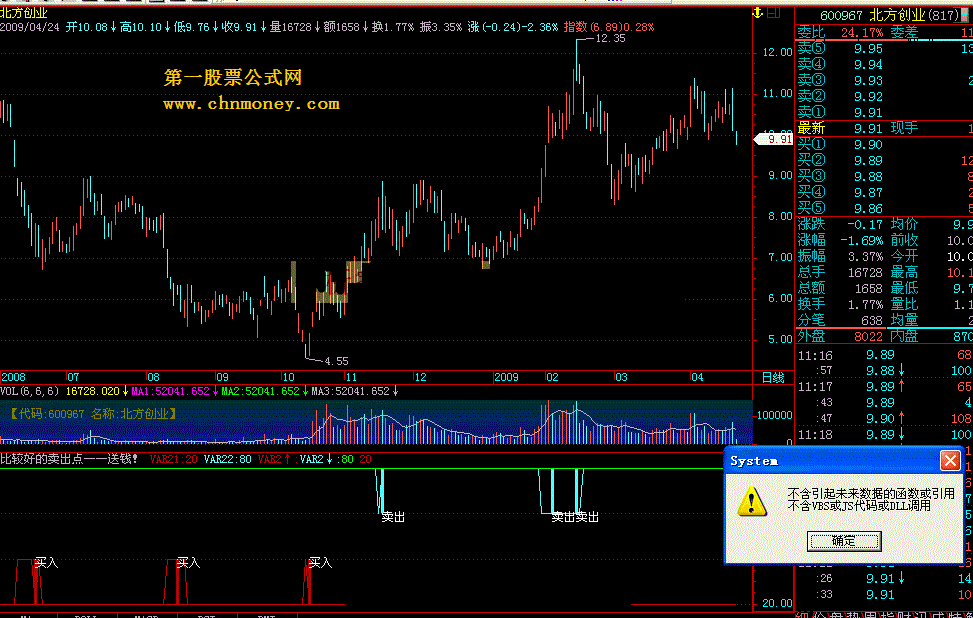Click the MA2:52041.652 volume label
The height and width of the screenshot is (618, 973).
[x=261, y=392]
